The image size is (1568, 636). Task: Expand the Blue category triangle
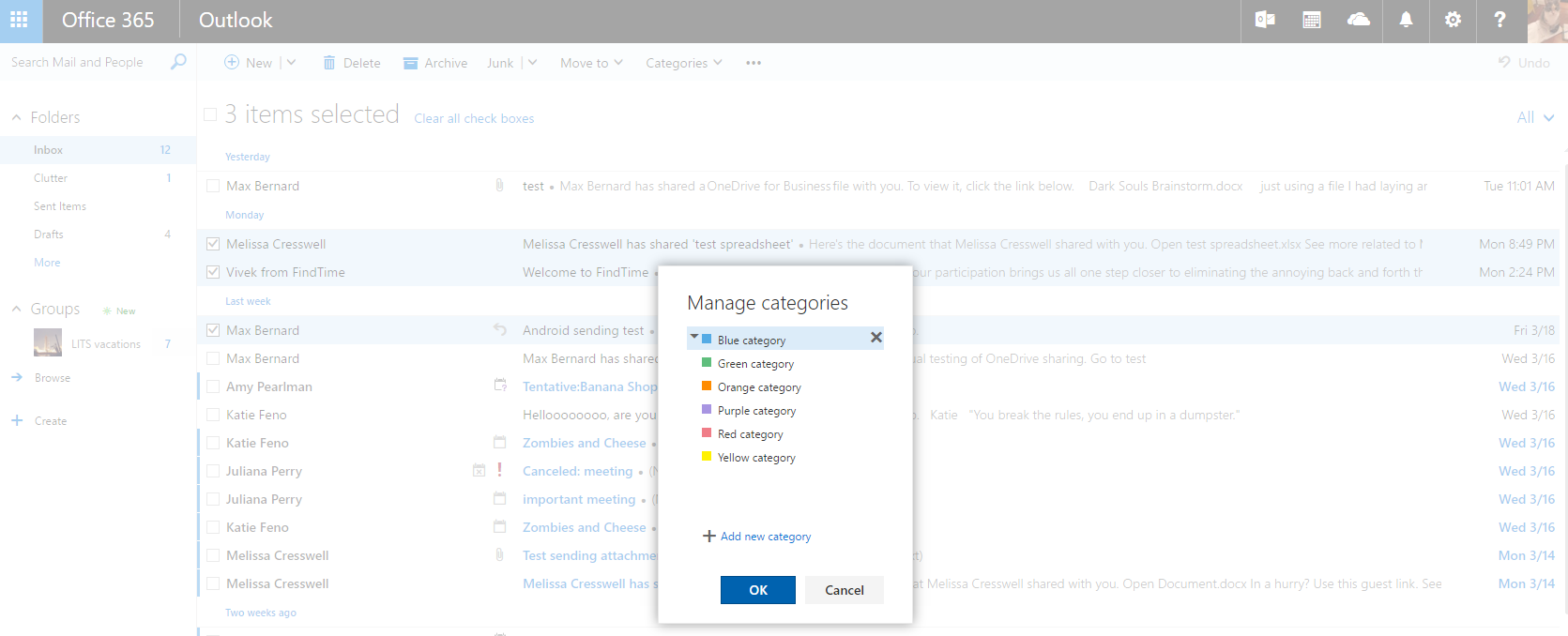[x=694, y=337]
